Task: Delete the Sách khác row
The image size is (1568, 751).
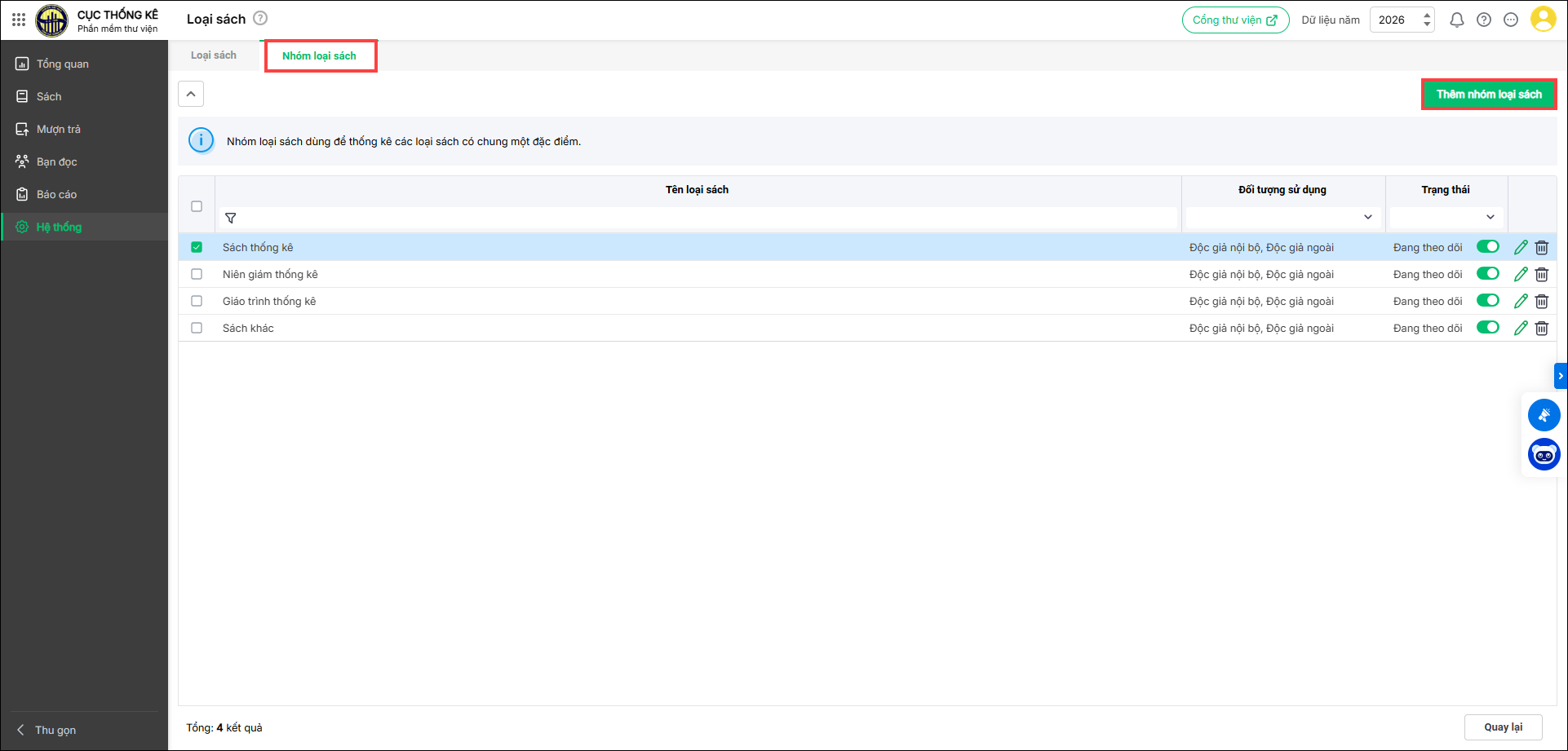Action: [x=1541, y=329]
